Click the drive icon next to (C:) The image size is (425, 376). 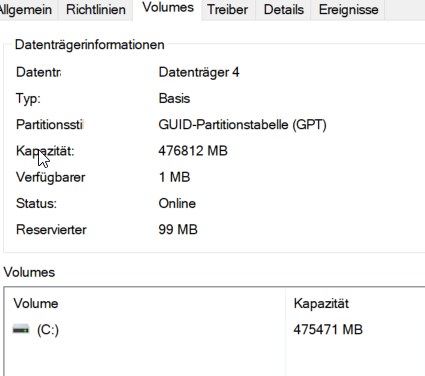[x=21, y=329]
